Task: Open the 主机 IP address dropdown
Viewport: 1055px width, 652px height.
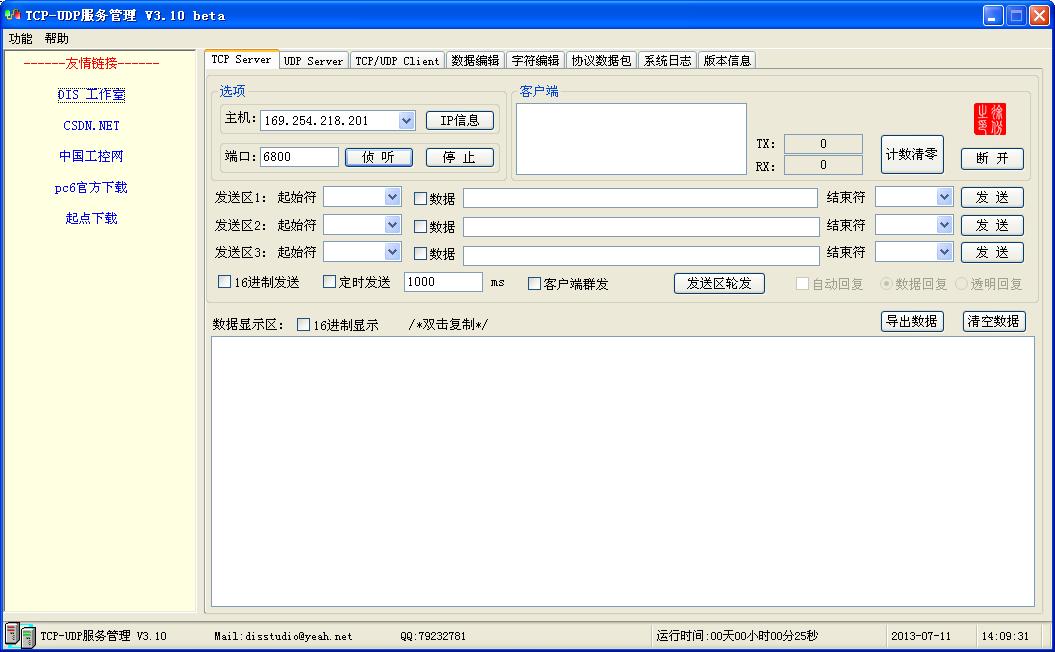Action: [x=406, y=120]
